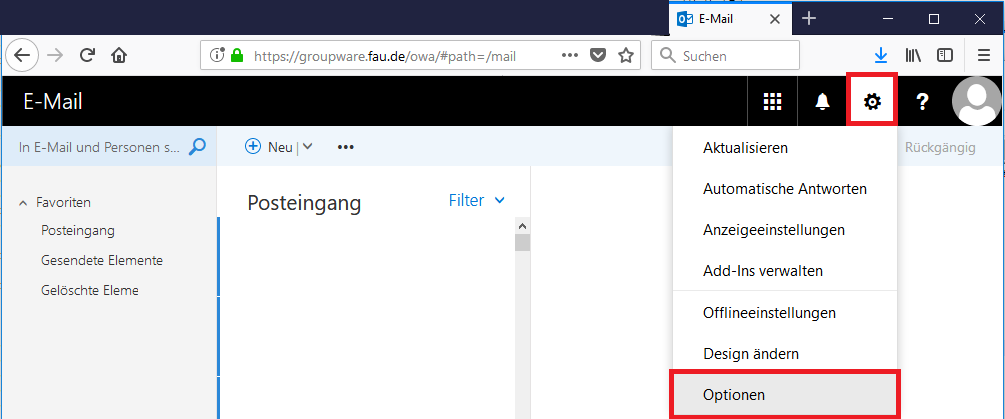The height and width of the screenshot is (419, 1005).
Task: Reload the page with browser refresh icon
Action: pos(87,56)
